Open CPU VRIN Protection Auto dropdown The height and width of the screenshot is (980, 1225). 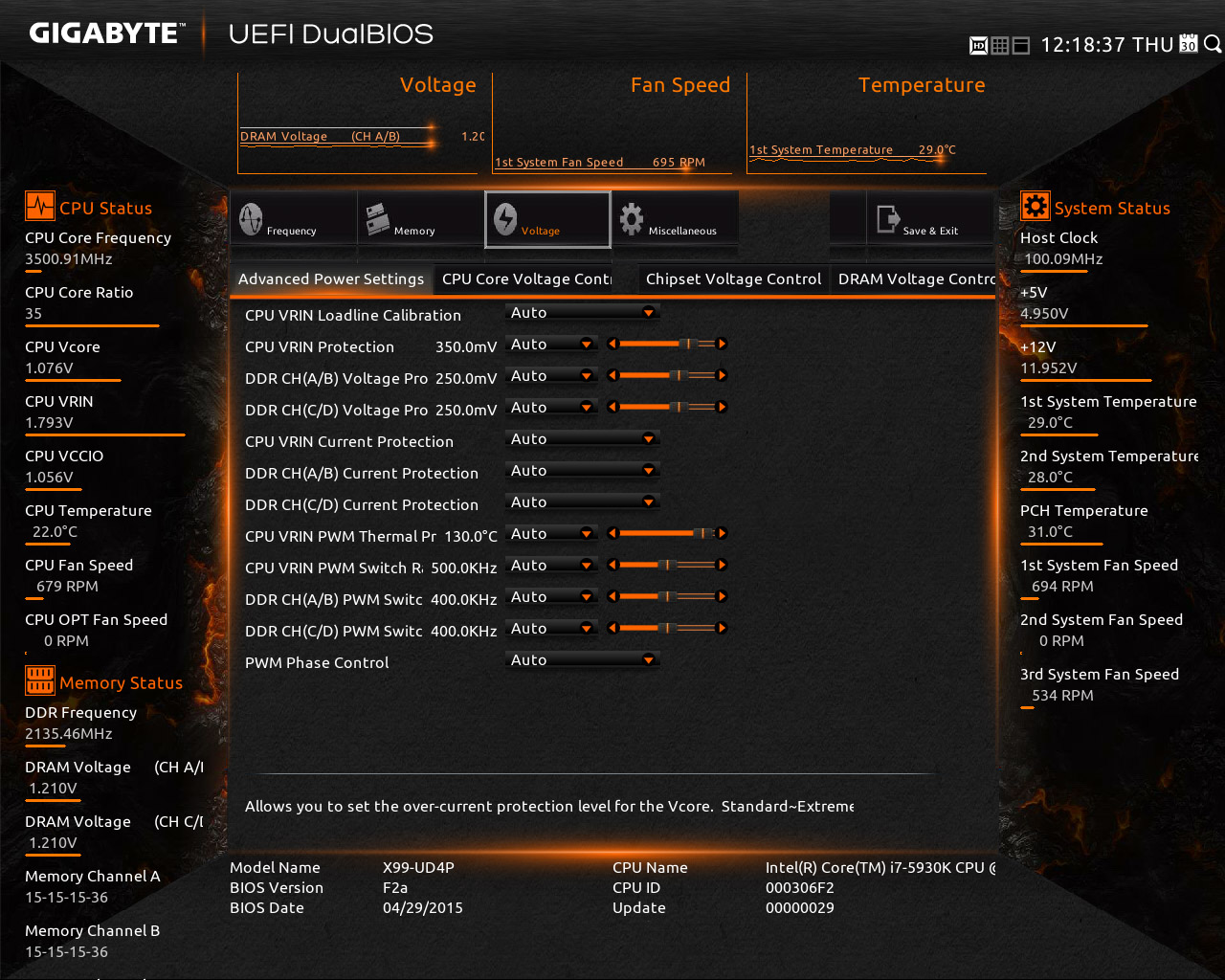[x=552, y=345]
